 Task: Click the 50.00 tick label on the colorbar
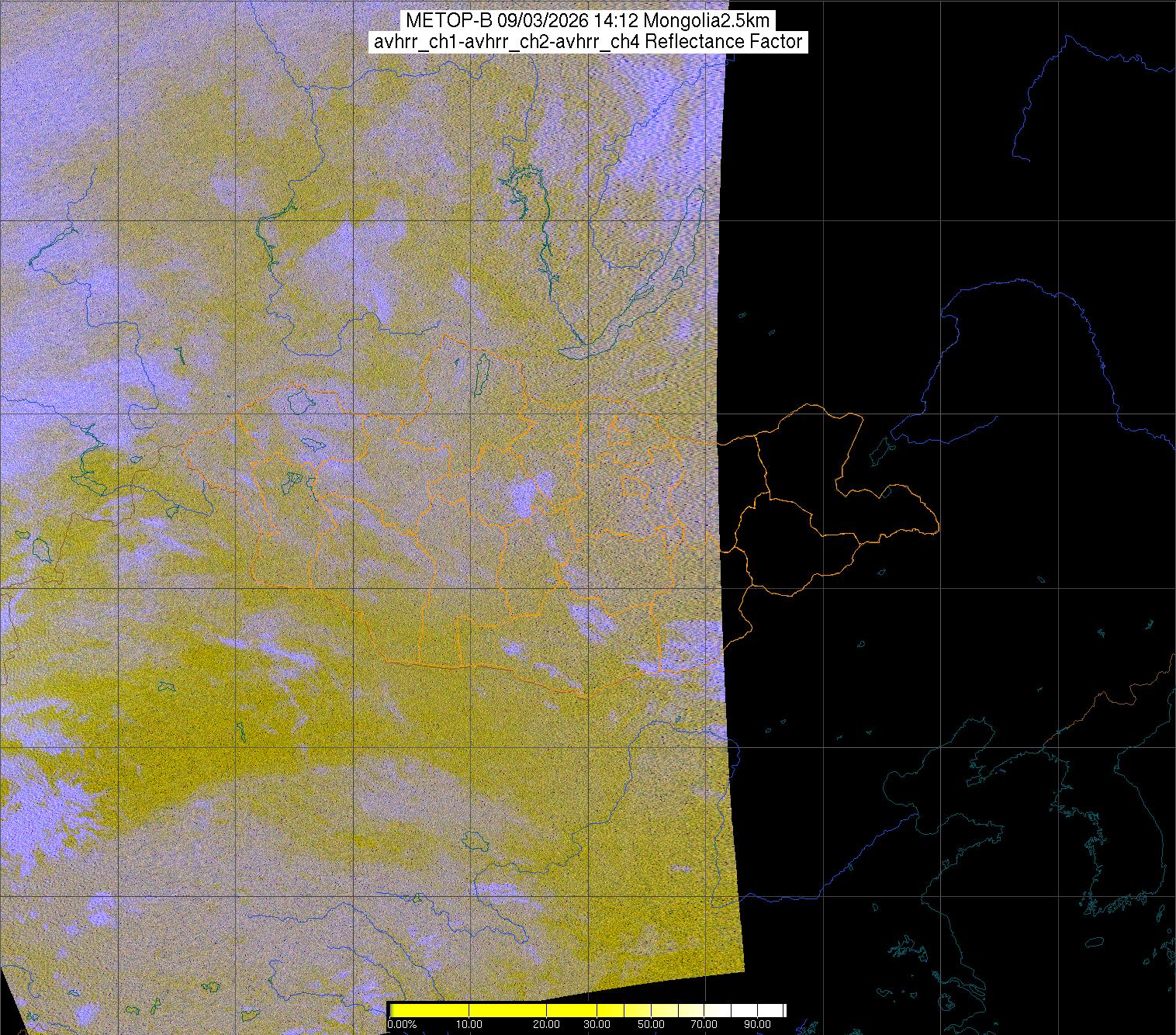(651, 1025)
